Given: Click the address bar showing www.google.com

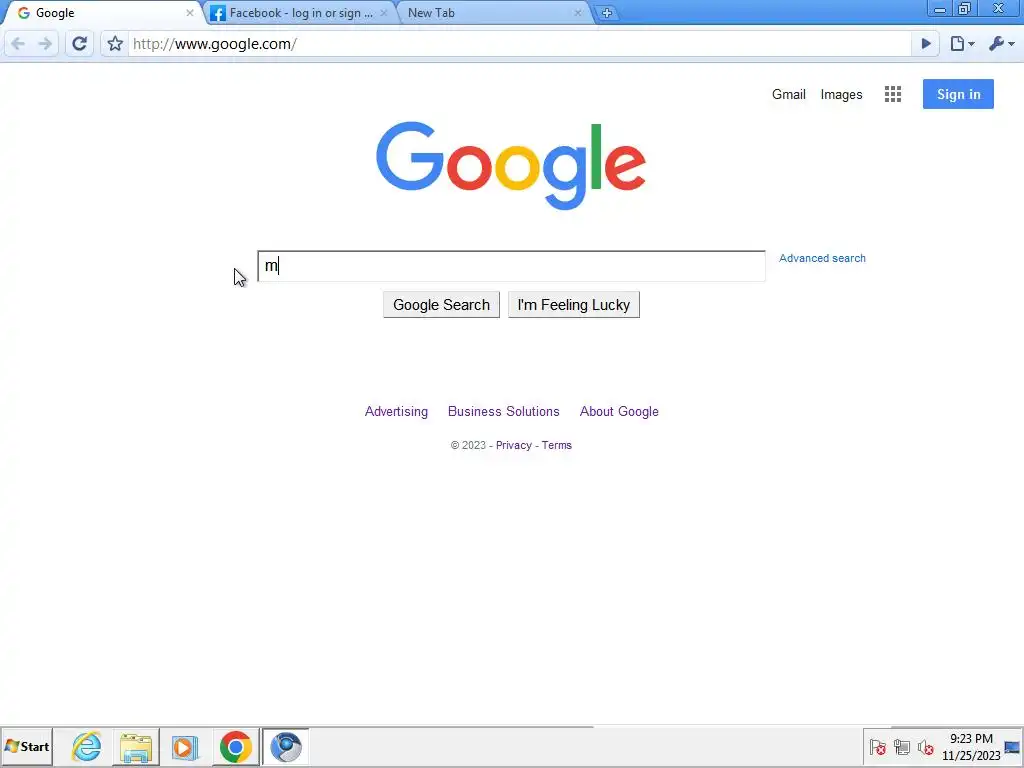Looking at the screenshot, I should point(519,44).
